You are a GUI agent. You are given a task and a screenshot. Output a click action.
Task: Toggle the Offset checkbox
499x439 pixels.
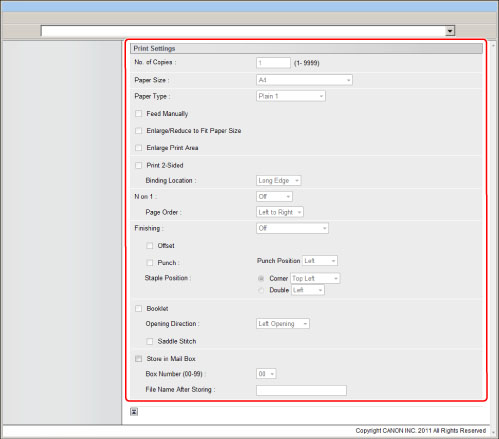point(150,246)
